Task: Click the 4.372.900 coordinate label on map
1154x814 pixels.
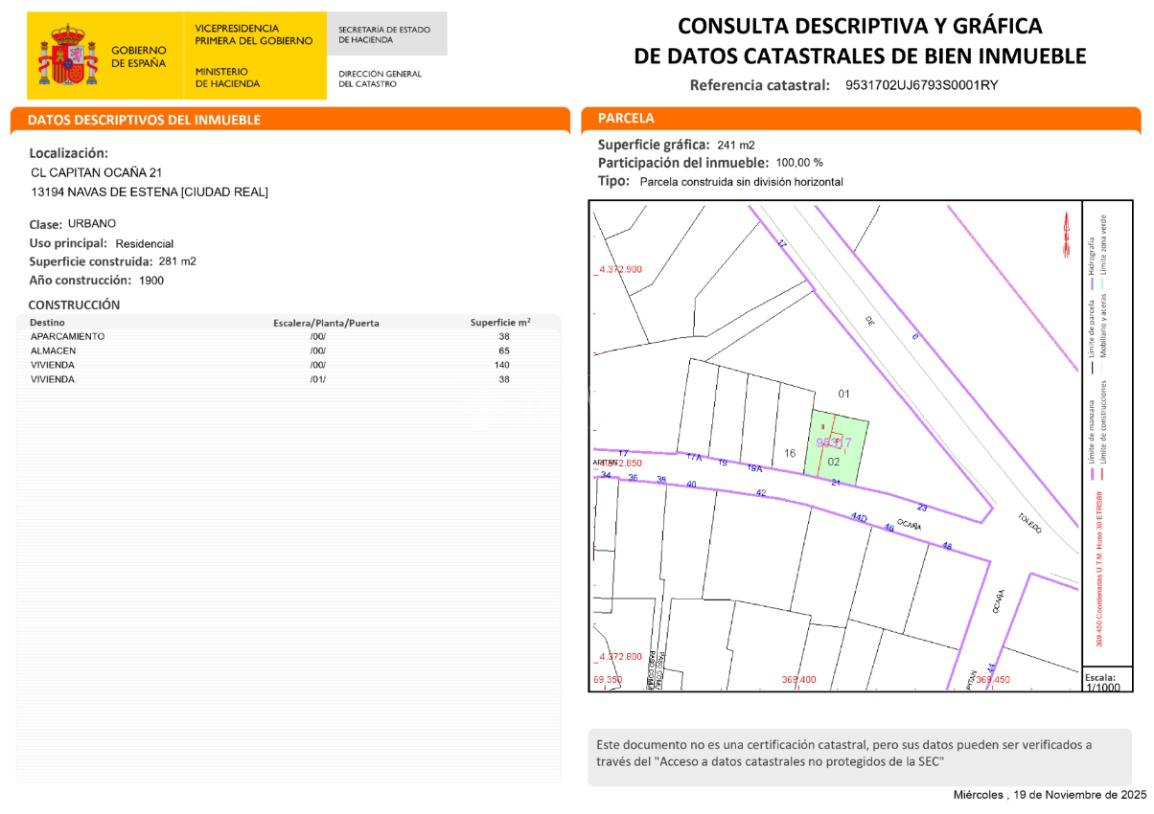Action: click(x=620, y=270)
